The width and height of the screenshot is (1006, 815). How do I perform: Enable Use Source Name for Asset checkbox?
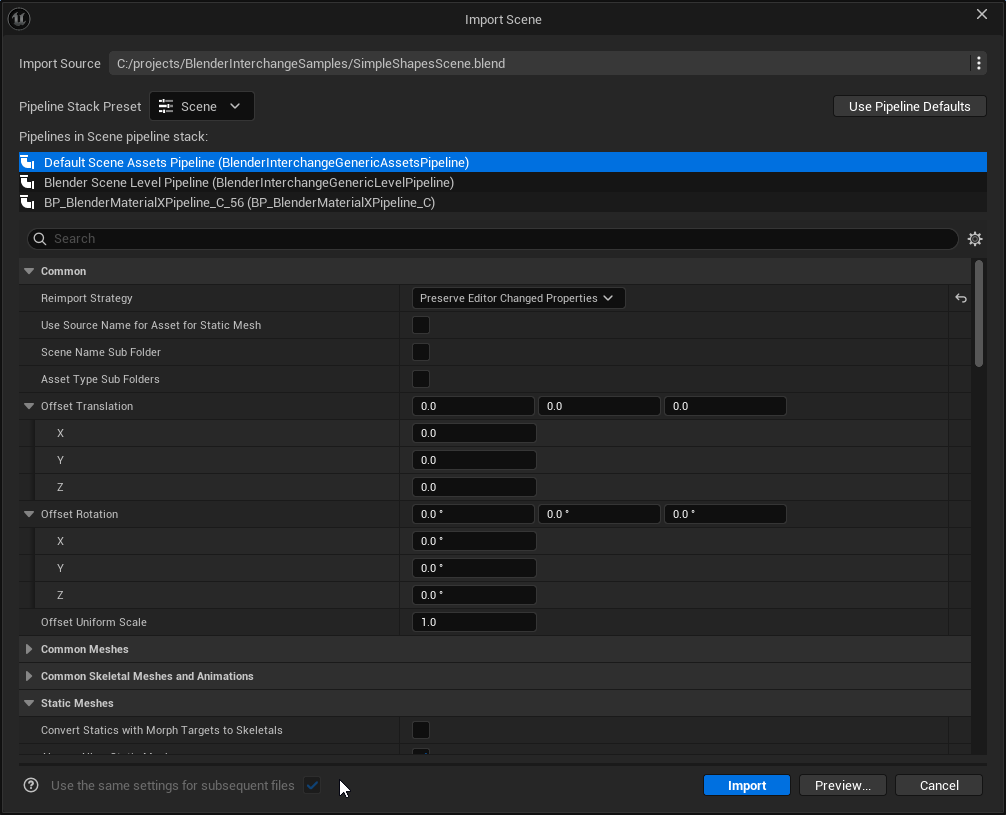421,325
